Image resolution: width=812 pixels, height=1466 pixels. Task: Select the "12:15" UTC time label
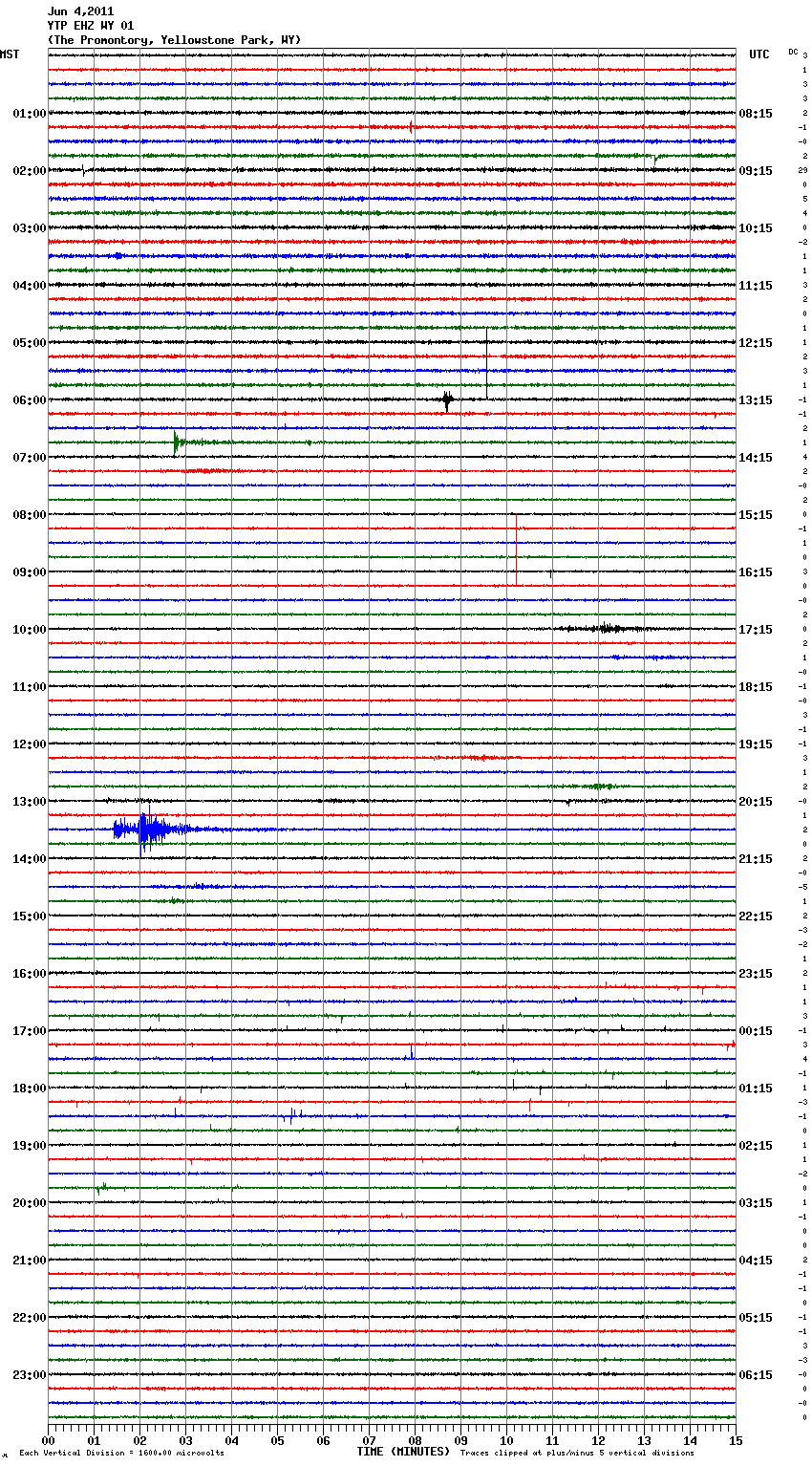(756, 343)
